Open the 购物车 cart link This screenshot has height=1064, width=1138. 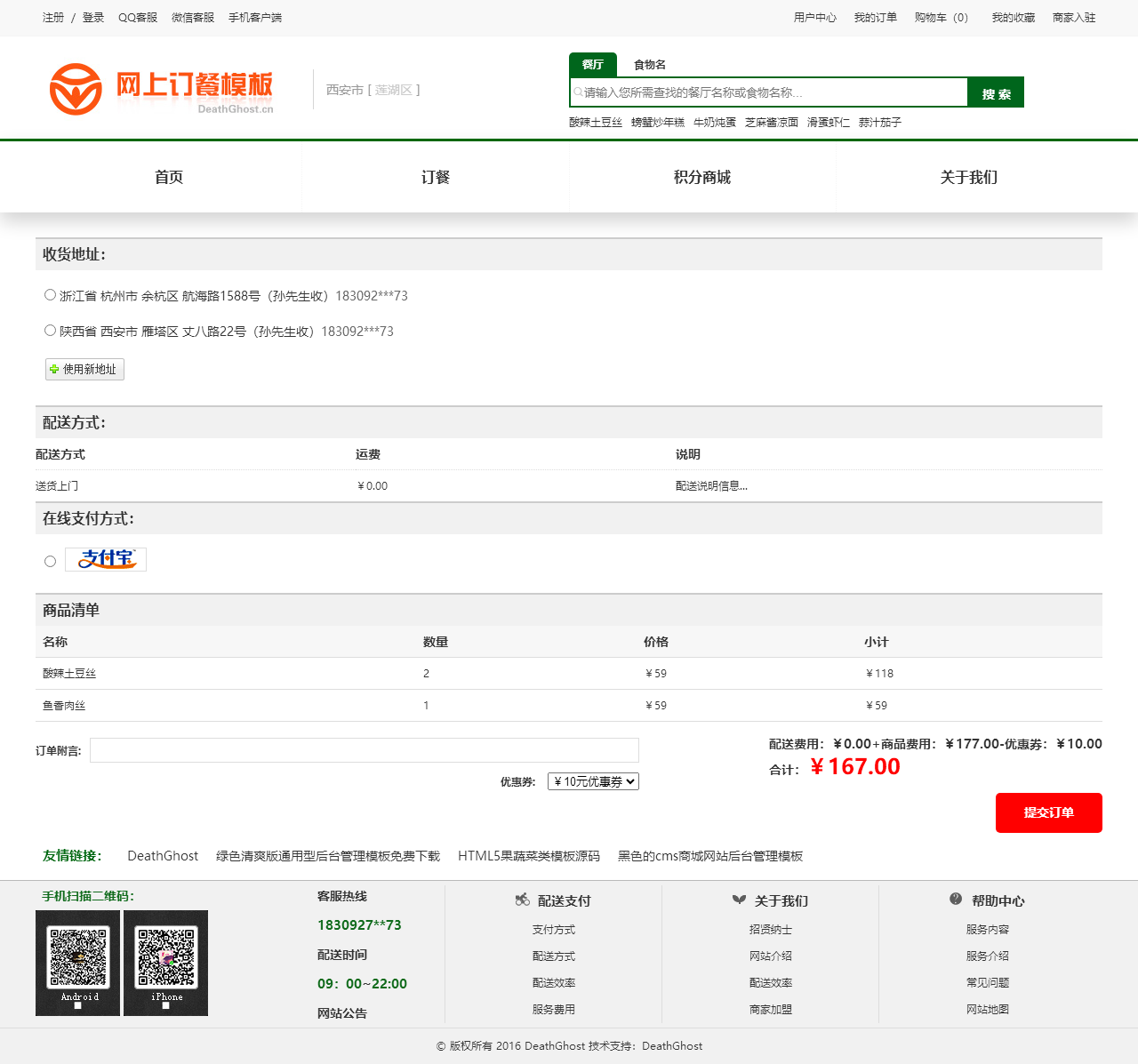click(941, 18)
